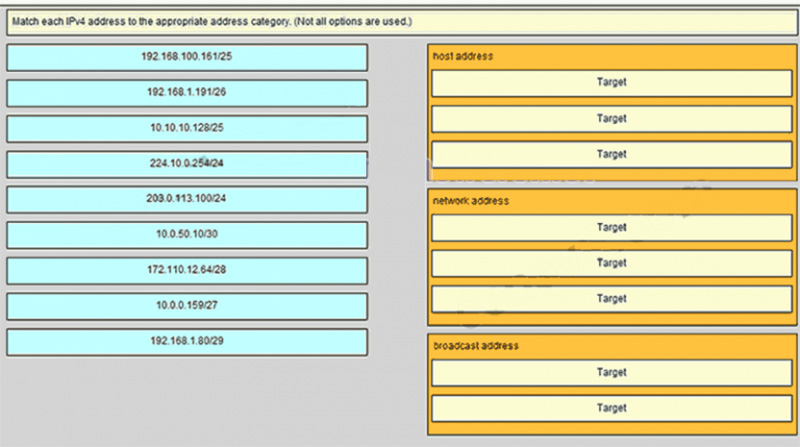Click the 'Match each IPv4 address' instruction text
Viewport: 800px width, 447px height.
212,21
